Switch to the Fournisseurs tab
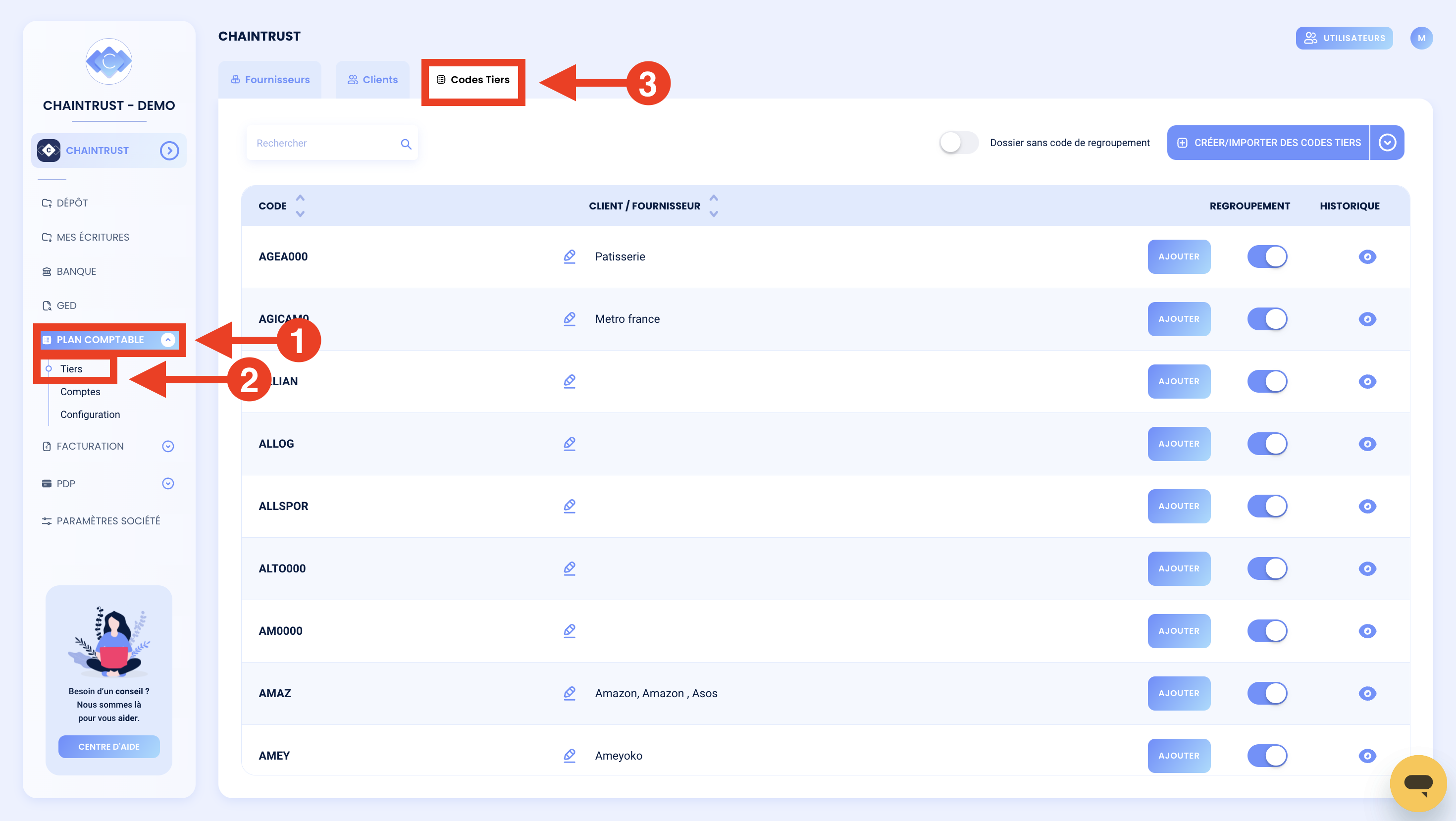The image size is (1456, 821). (270, 80)
